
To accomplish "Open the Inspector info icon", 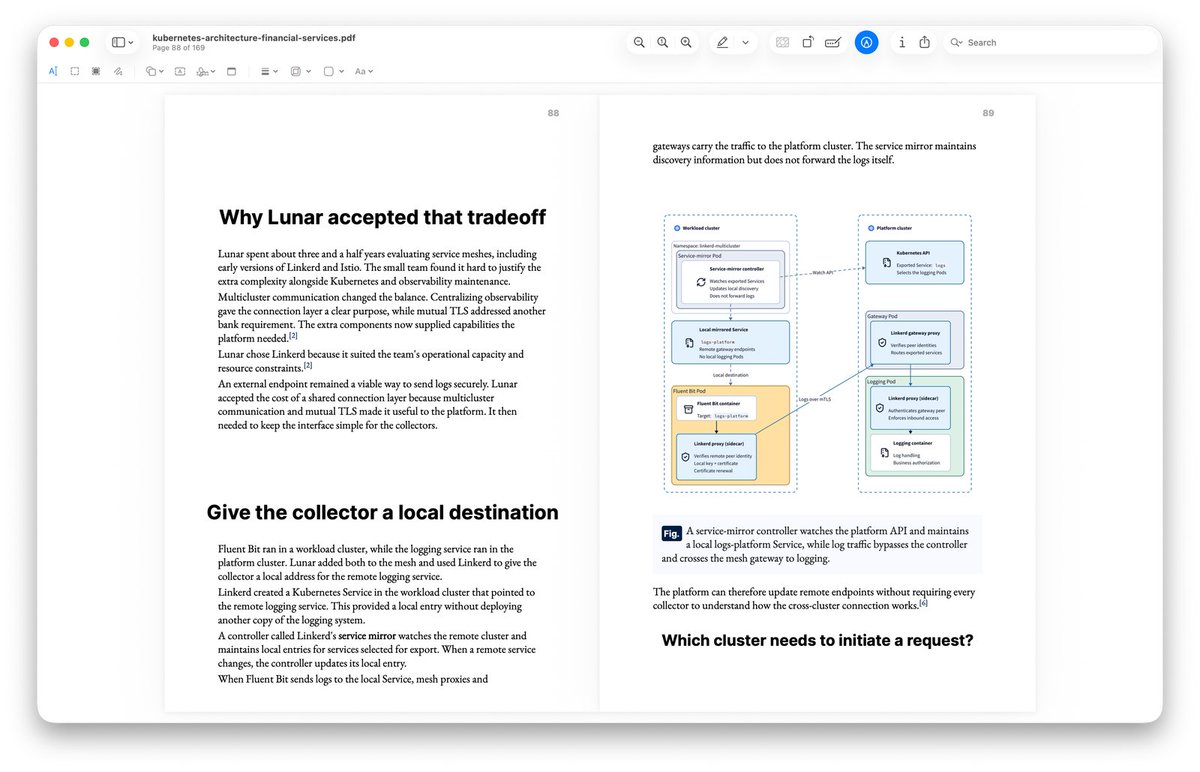I will pos(902,42).
